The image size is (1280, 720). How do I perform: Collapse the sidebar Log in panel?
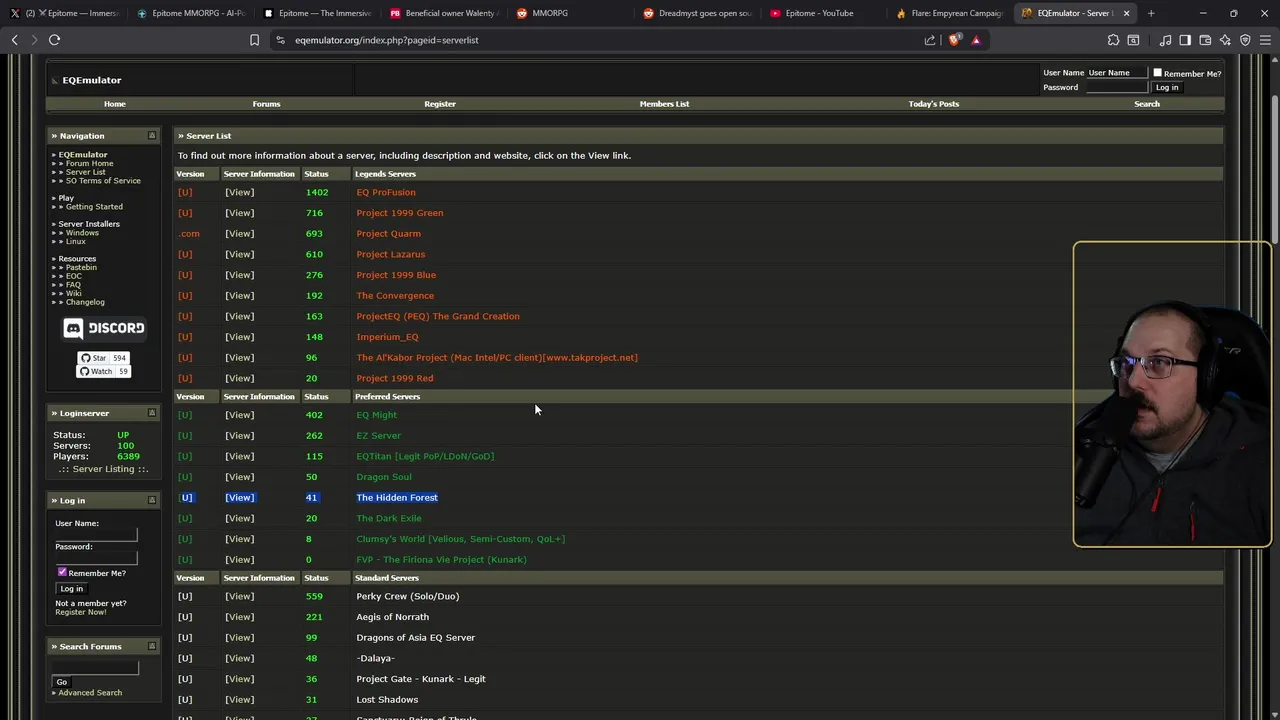coord(152,499)
